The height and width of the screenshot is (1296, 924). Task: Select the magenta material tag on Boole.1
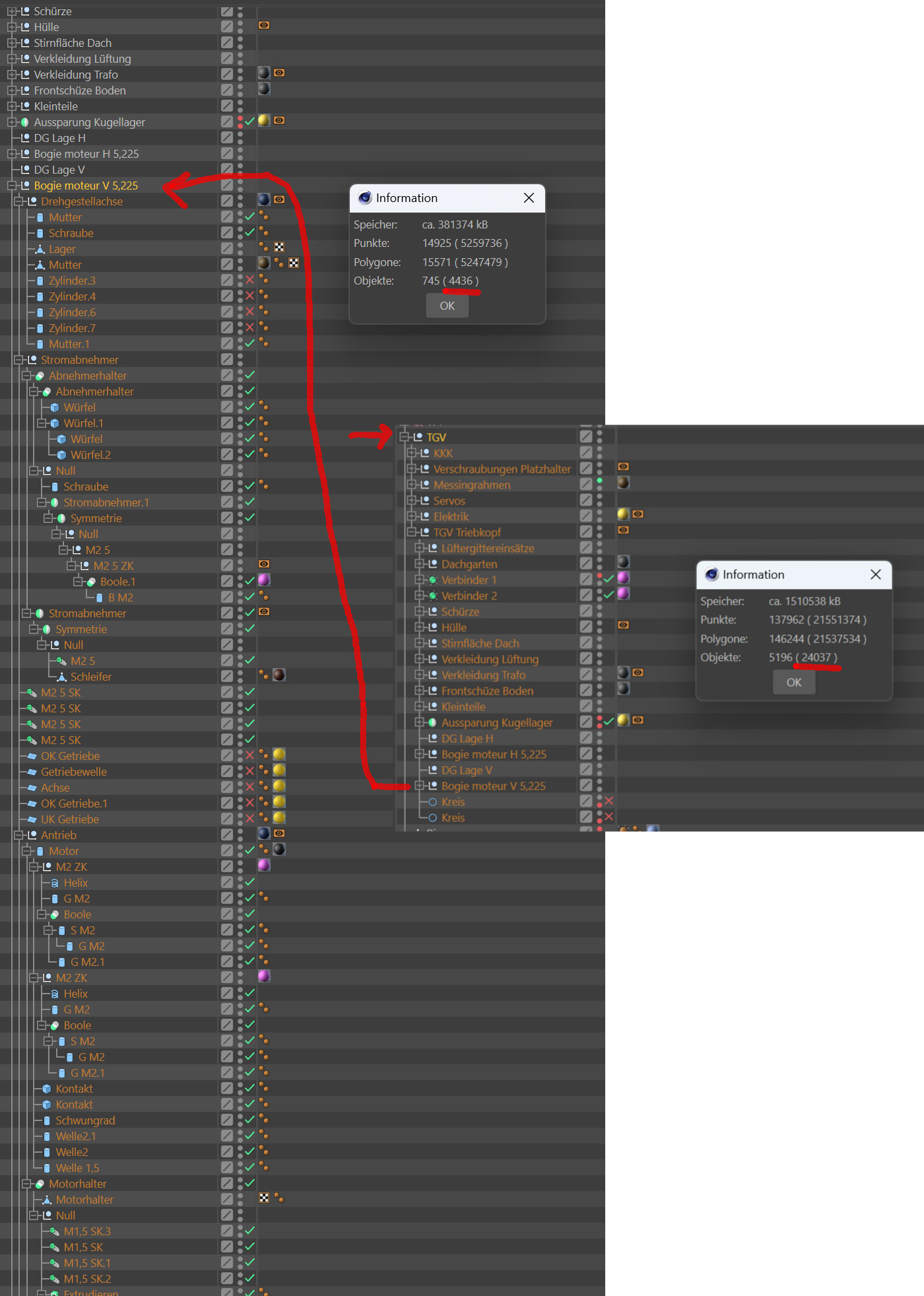(x=264, y=580)
